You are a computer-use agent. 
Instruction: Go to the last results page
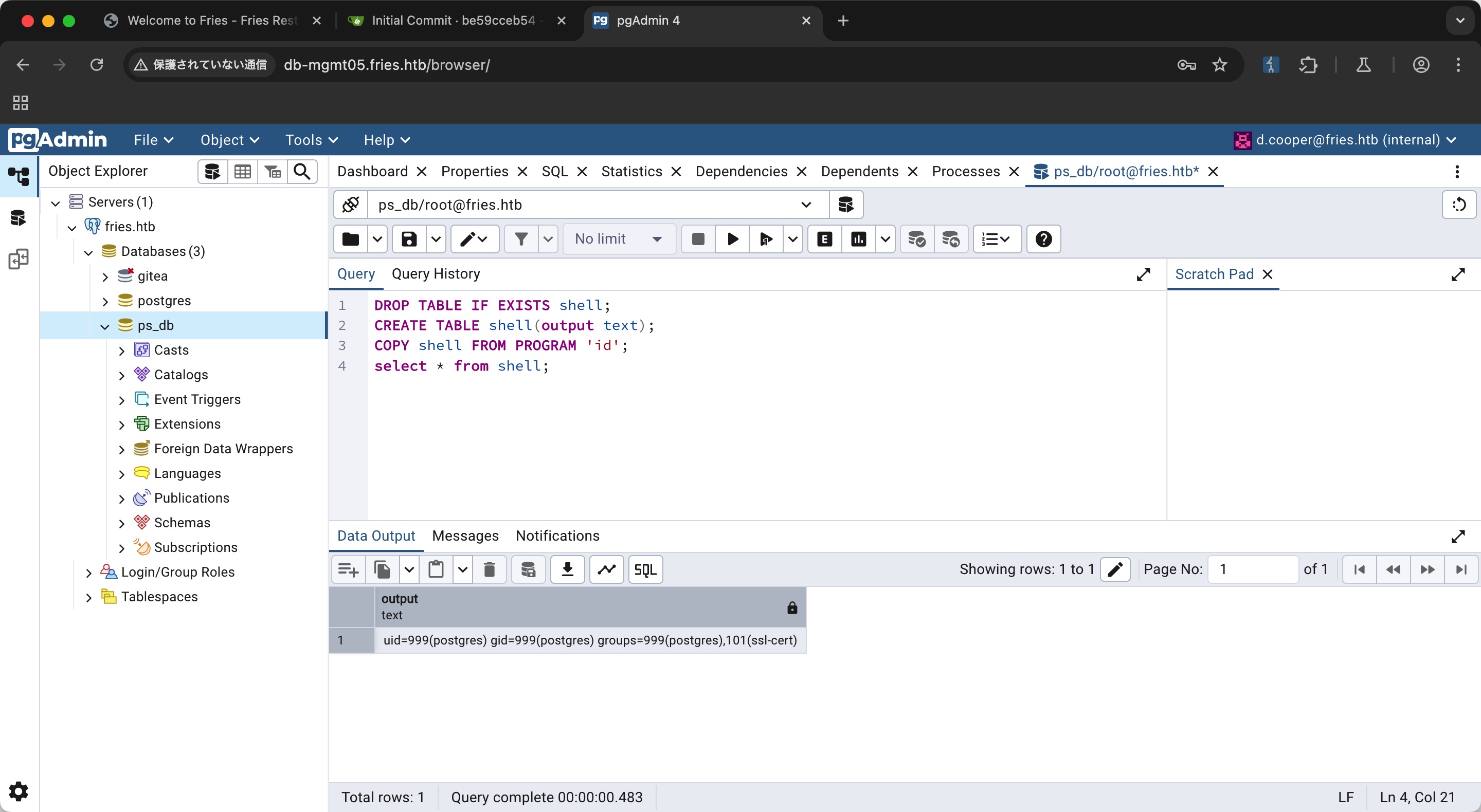[1461, 569]
